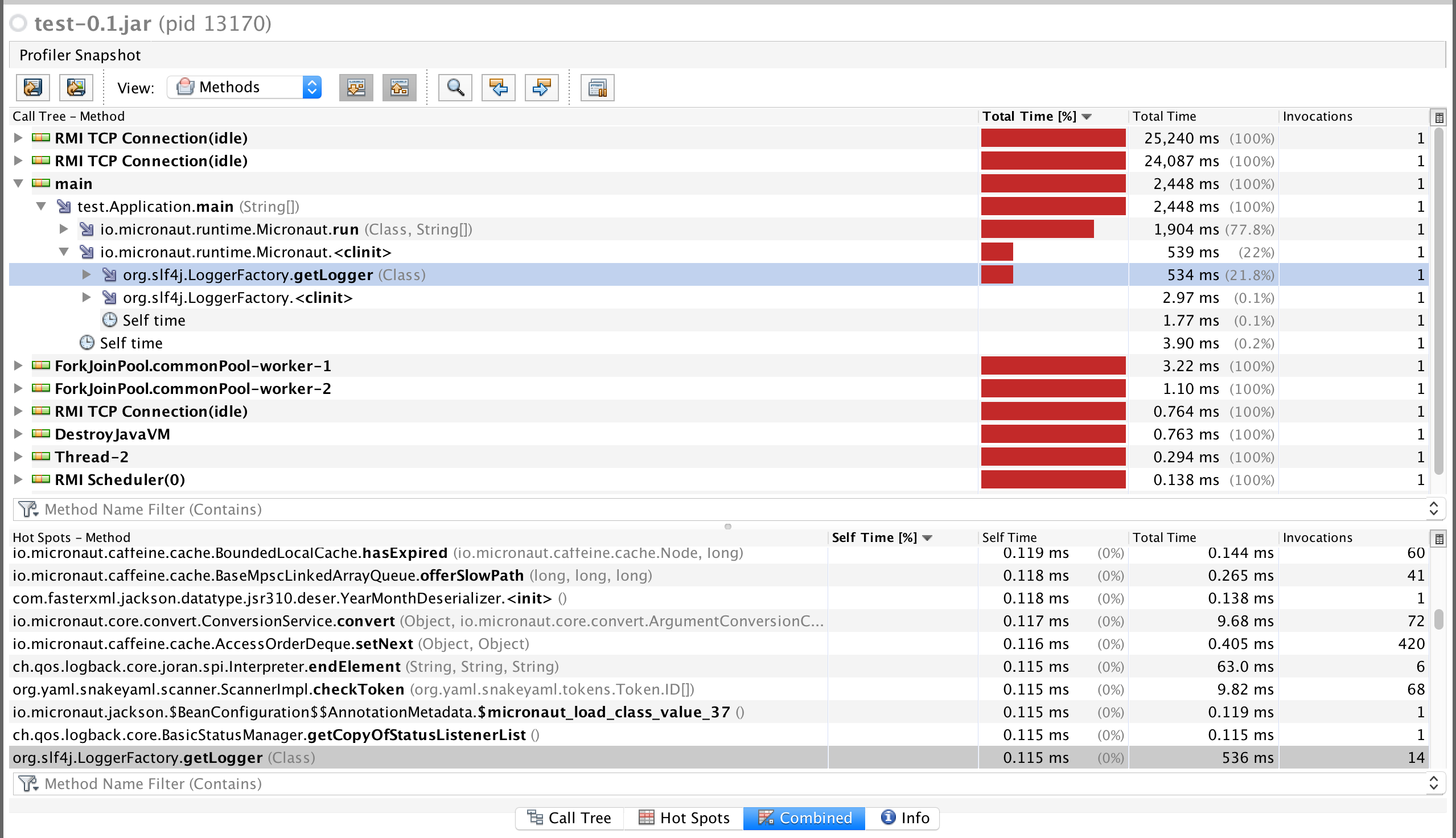
Task: Collapse the main thread node
Action: (x=18, y=183)
